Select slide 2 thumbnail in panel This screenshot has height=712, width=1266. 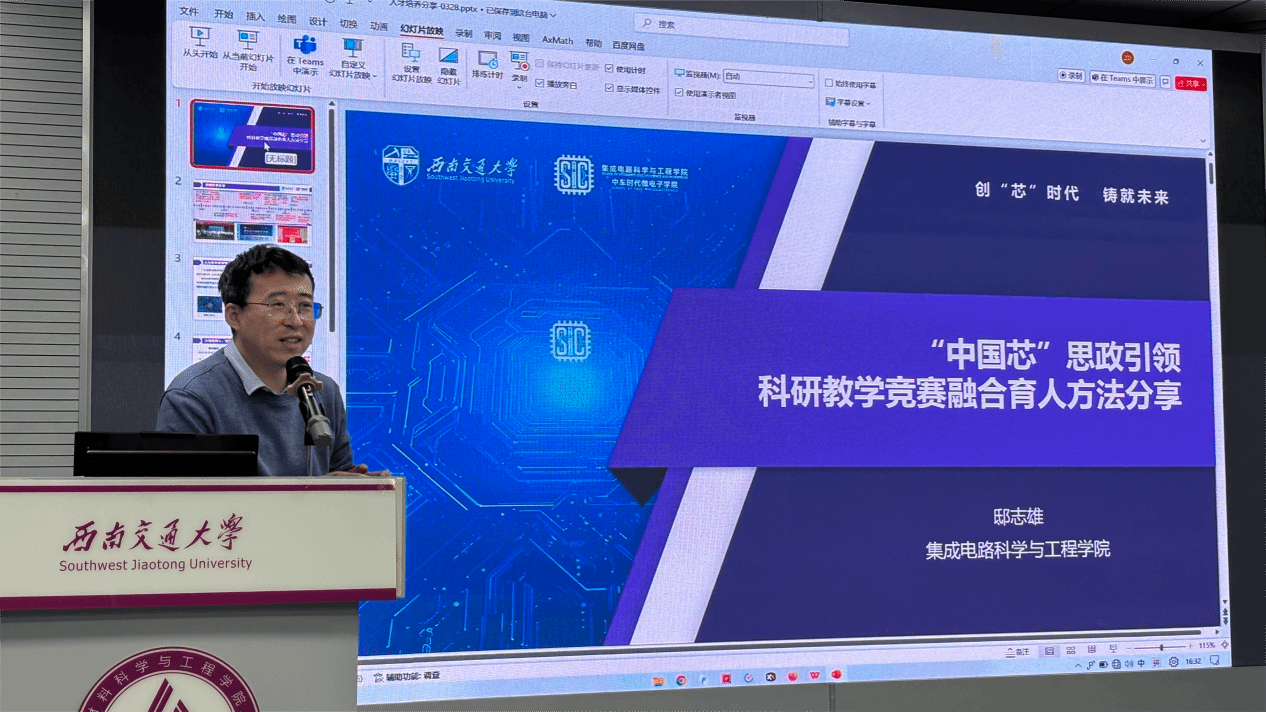tap(253, 213)
